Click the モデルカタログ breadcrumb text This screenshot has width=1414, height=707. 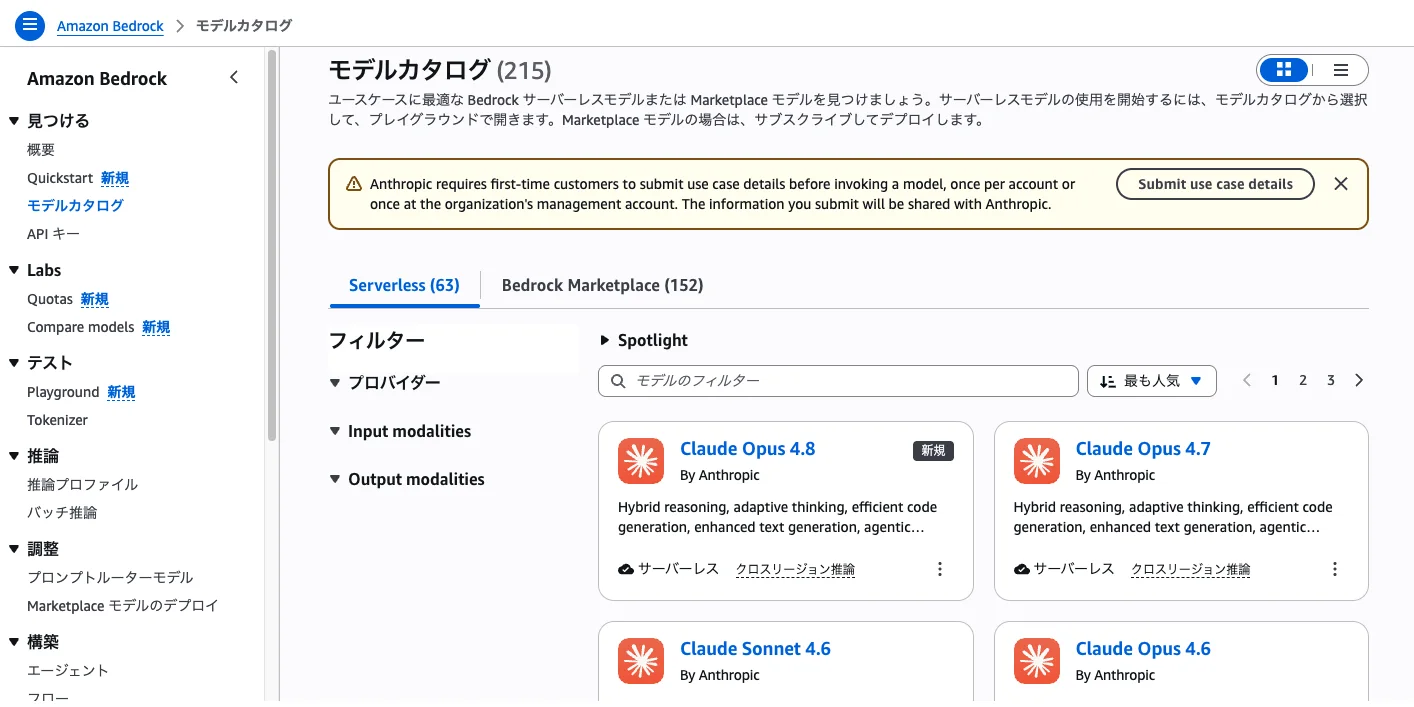tap(243, 26)
